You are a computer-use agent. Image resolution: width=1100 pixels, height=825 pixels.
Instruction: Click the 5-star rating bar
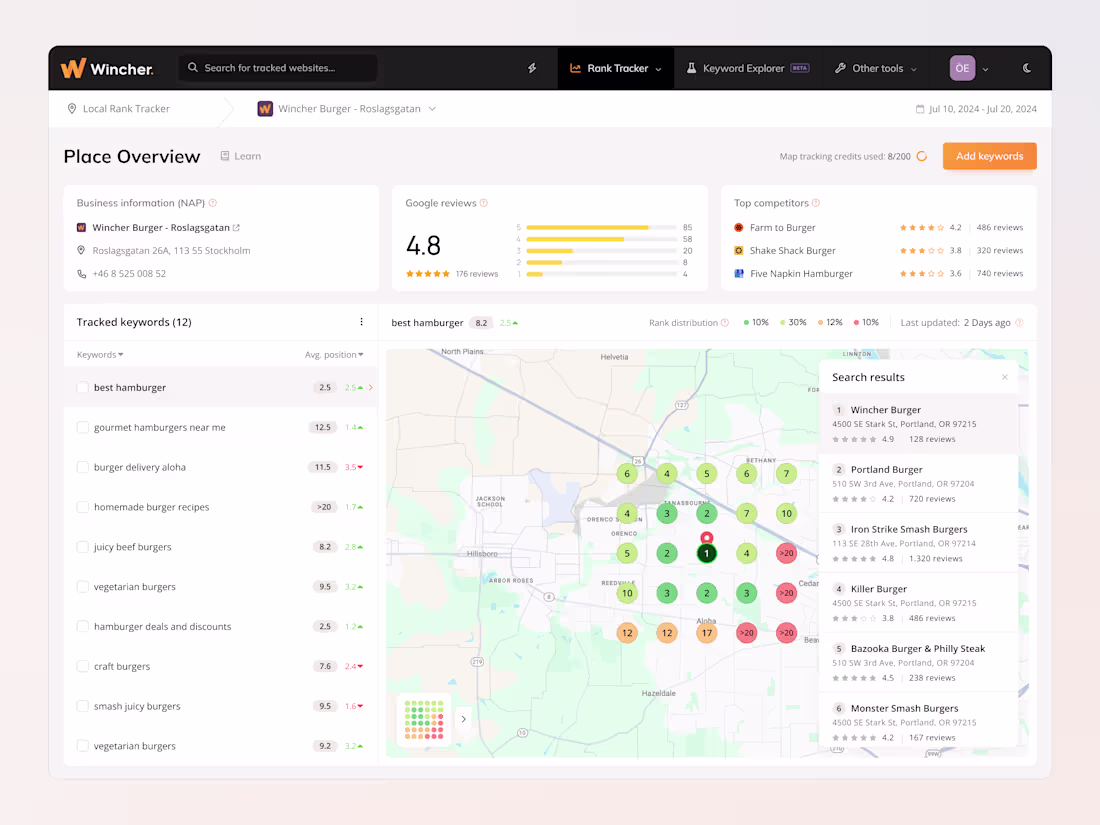[x=601, y=227]
